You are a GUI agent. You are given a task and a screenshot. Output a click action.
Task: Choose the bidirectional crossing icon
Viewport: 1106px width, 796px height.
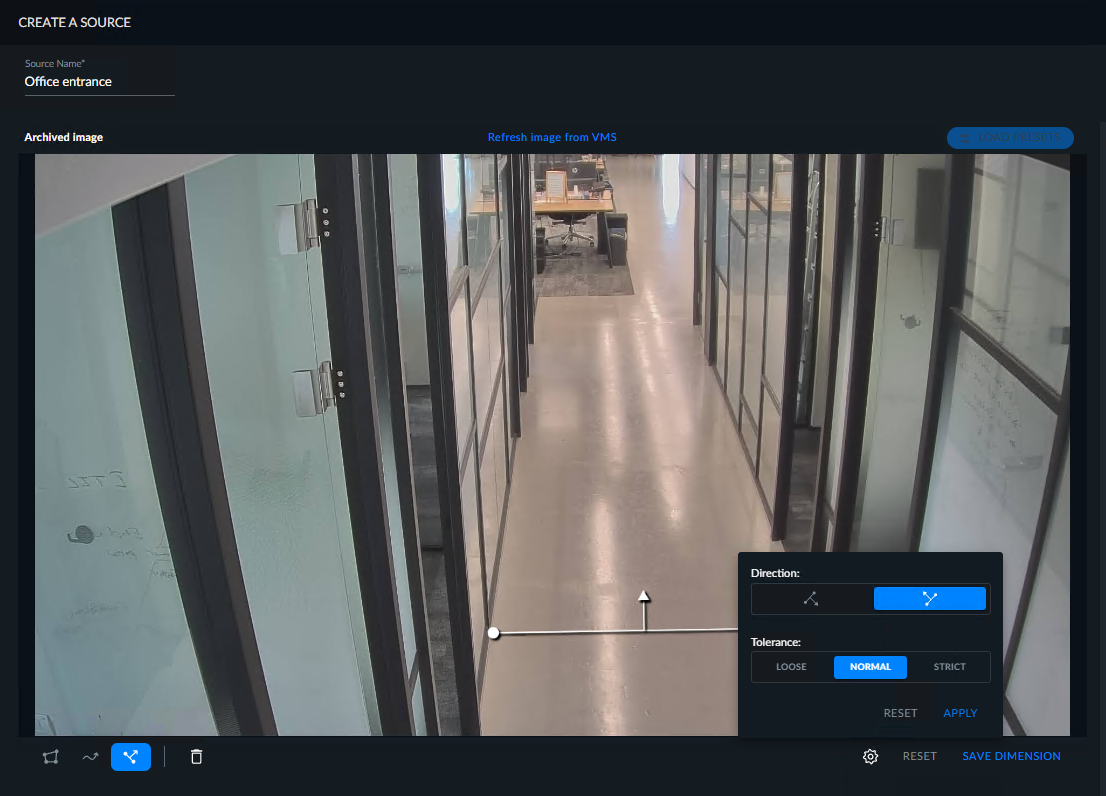pos(930,599)
